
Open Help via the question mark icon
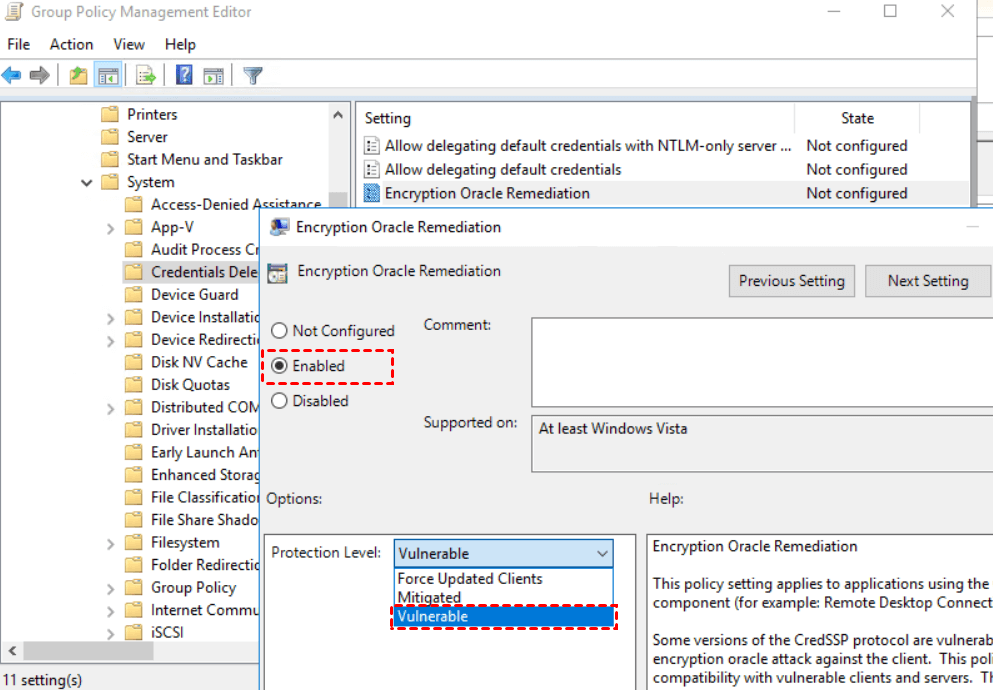click(x=184, y=75)
